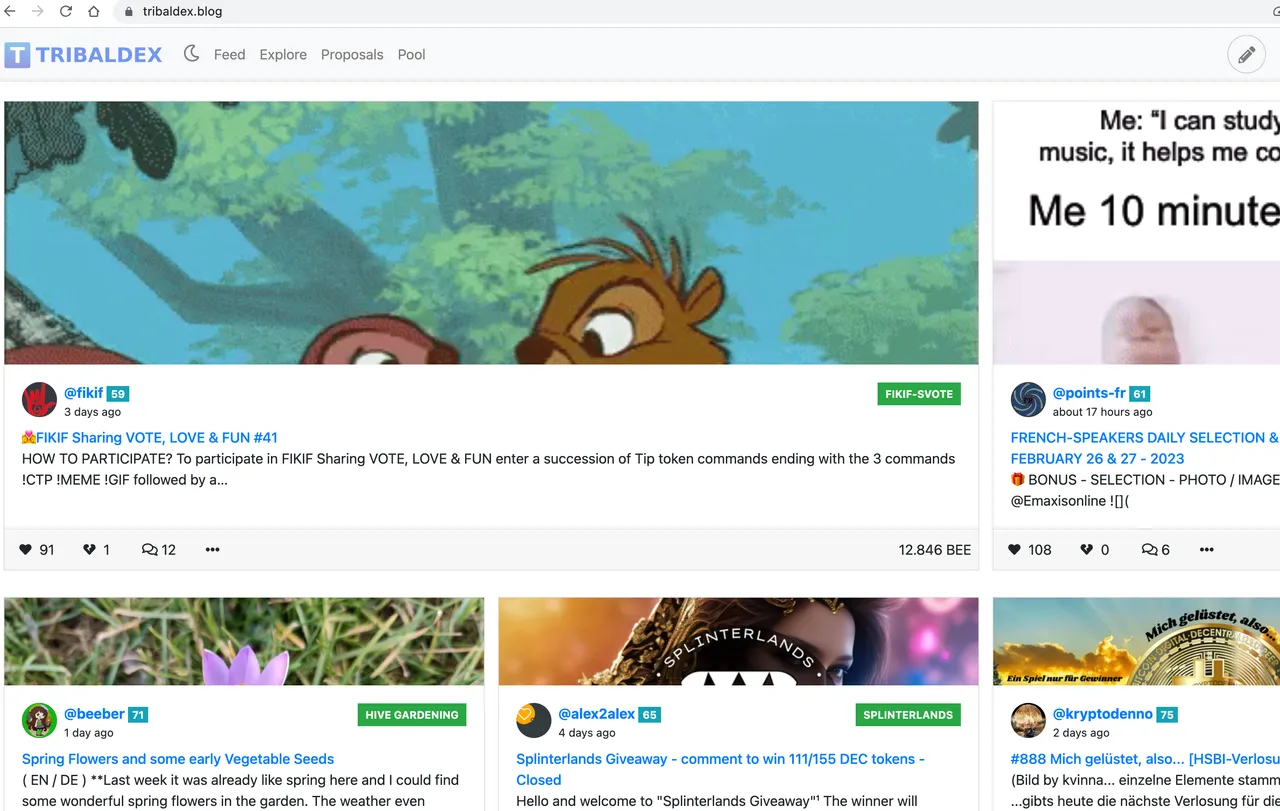The image size is (1280, 811).
Task: Click the "2 days ago" timestamp under @kryptodenno
Action: click(1081, 733)
